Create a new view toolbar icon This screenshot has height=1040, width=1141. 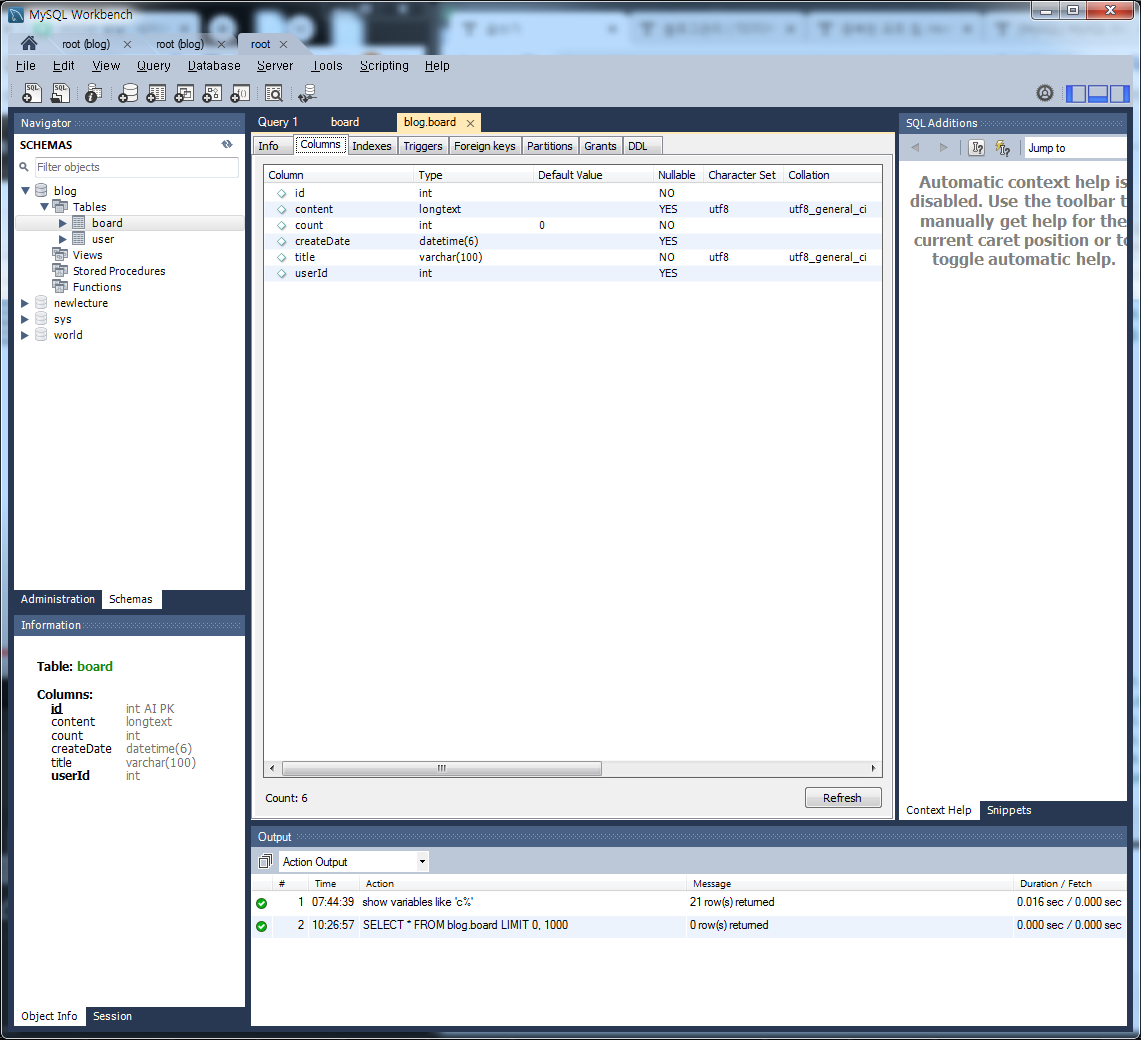[x=184, y=93]
